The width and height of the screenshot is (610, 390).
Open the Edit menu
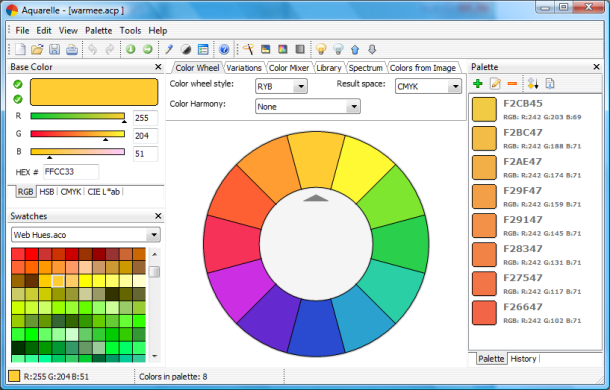click(44, 30)
